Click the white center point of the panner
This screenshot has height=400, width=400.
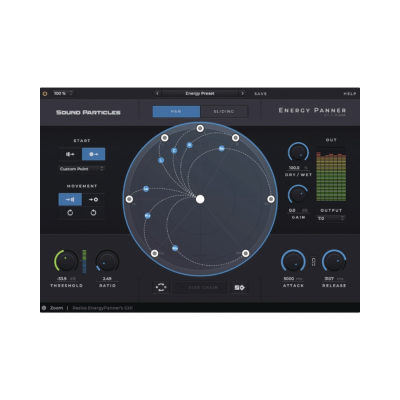[200, 199]
